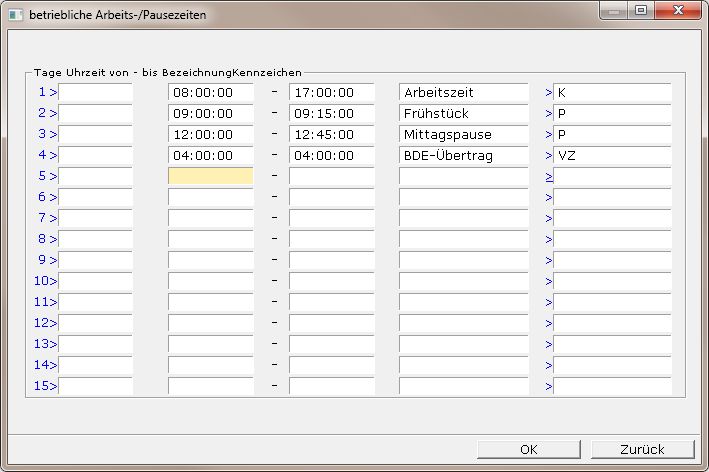Click the application icon in title bar
The height and width of the screenshot is (472, 709).
pos(15,10)
